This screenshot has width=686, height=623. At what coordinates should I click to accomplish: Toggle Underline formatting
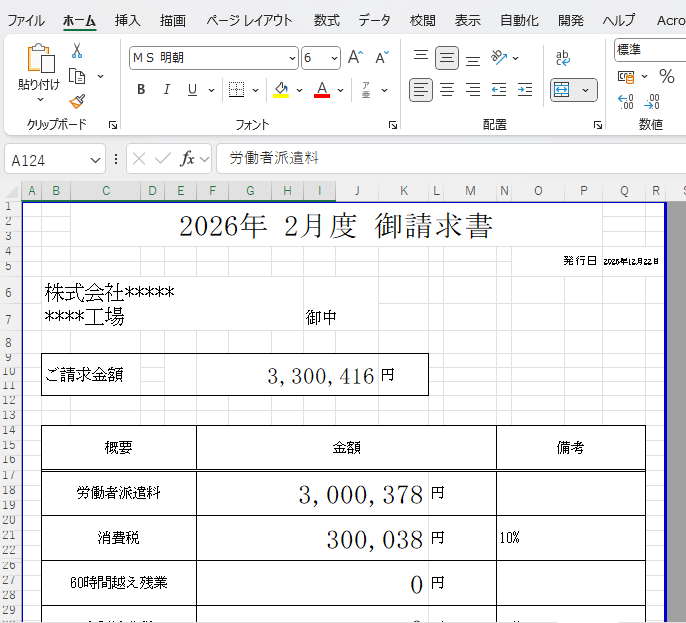pyautogui.click(x=192, y=90)
